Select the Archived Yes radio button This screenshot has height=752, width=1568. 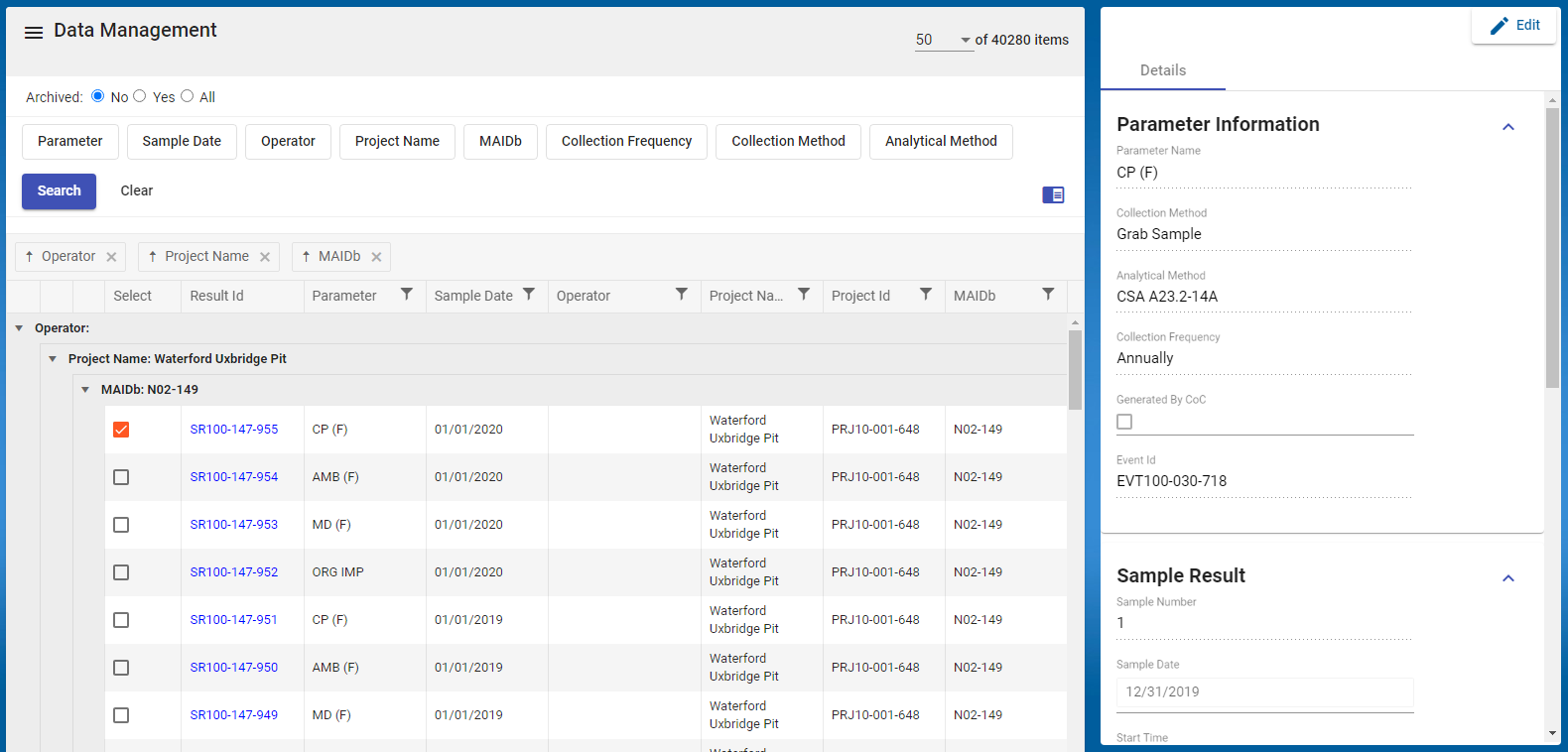pyautogui.click(x=140, y=96)
